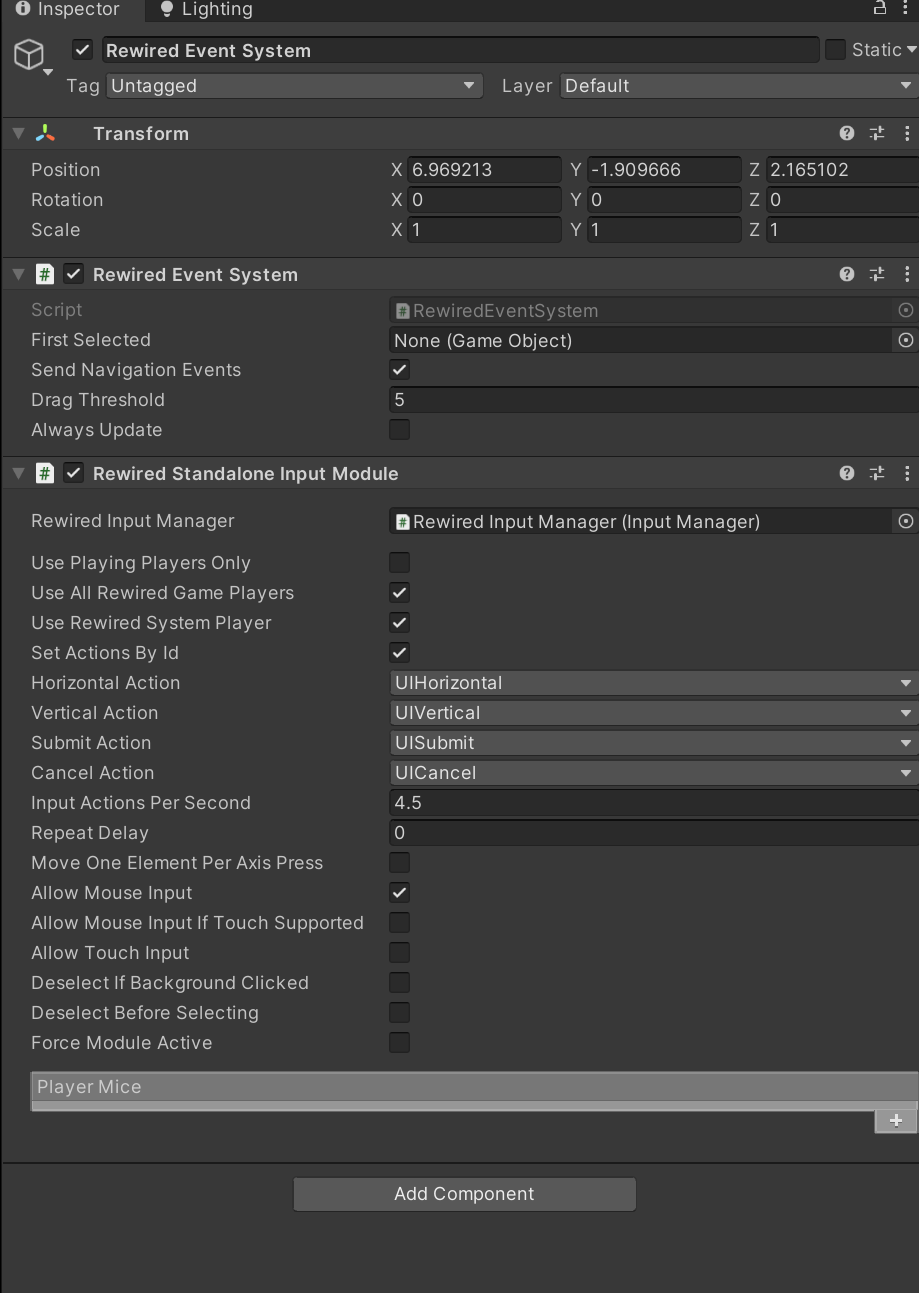Enable Force Module Active
The image size is (919, 1293).
(400, 1043)
